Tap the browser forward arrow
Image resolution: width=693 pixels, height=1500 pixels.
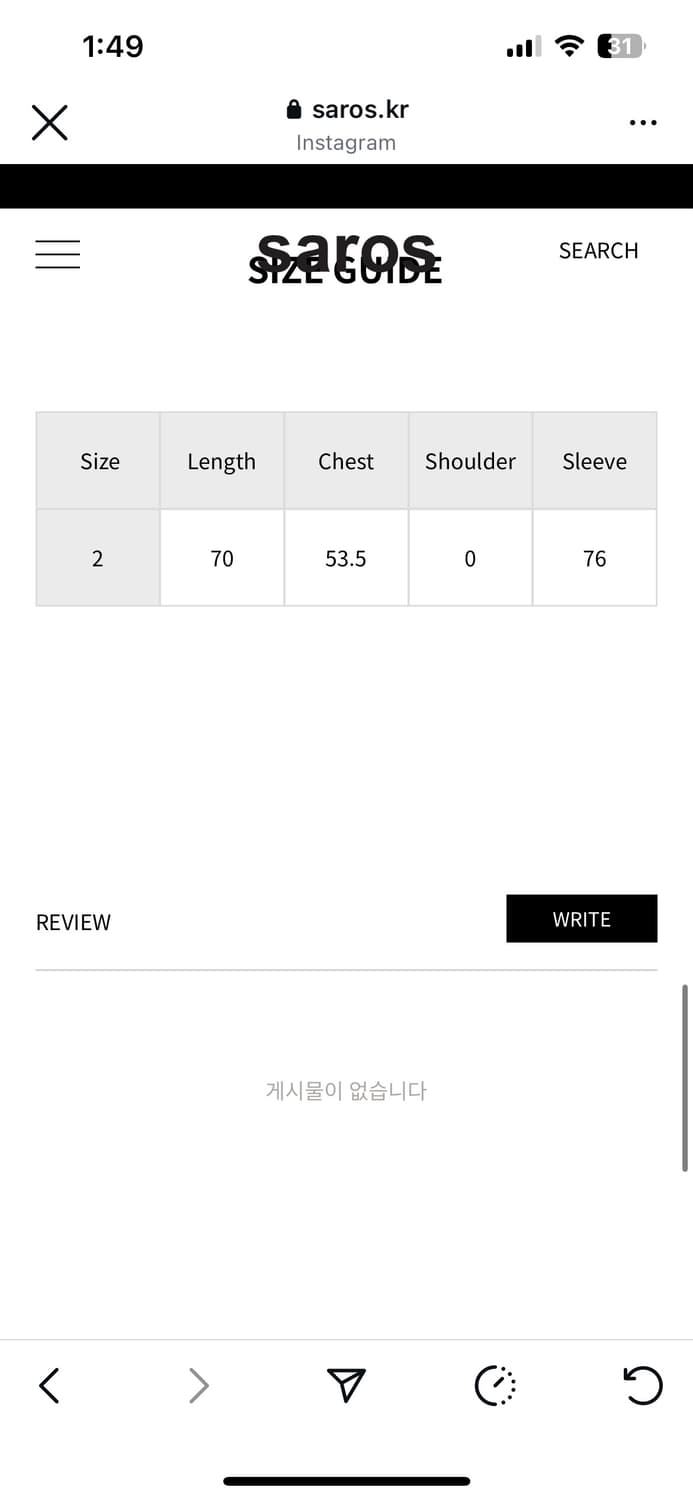click(x=199, y=1385)
